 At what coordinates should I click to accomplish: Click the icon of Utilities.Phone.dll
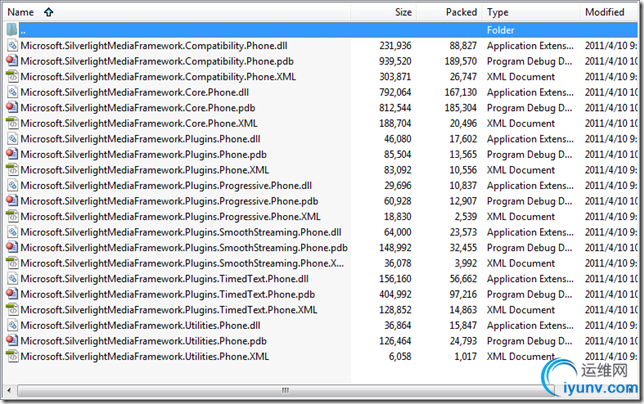click(x=12, y=326)
